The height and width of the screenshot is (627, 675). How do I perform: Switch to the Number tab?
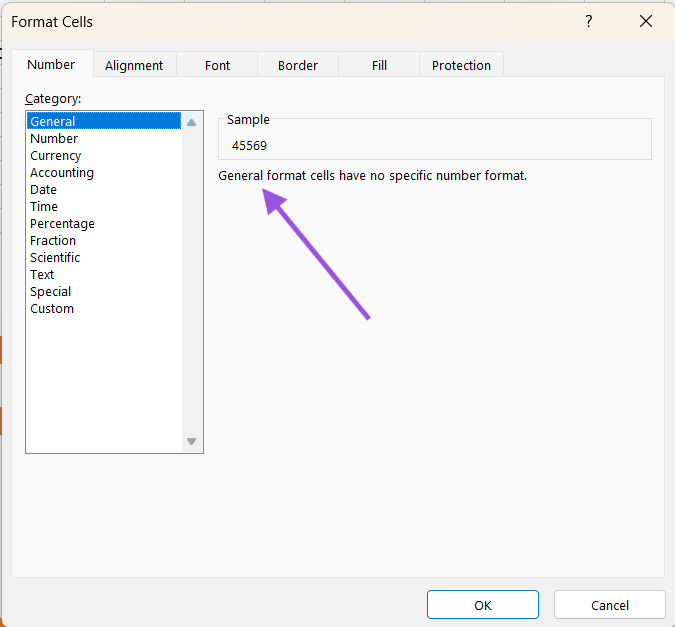[x=51, y=64]
